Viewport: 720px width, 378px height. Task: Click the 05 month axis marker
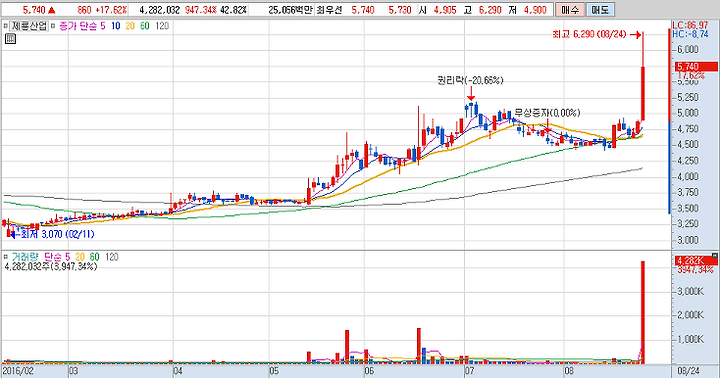pyautogui.click(x=274, y=371)
